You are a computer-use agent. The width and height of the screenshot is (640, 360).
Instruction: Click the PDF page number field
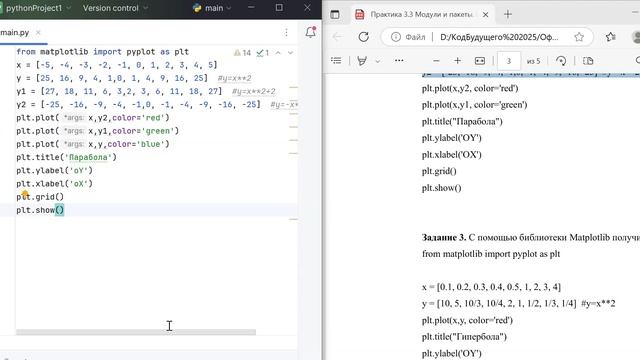coord(509,61)
